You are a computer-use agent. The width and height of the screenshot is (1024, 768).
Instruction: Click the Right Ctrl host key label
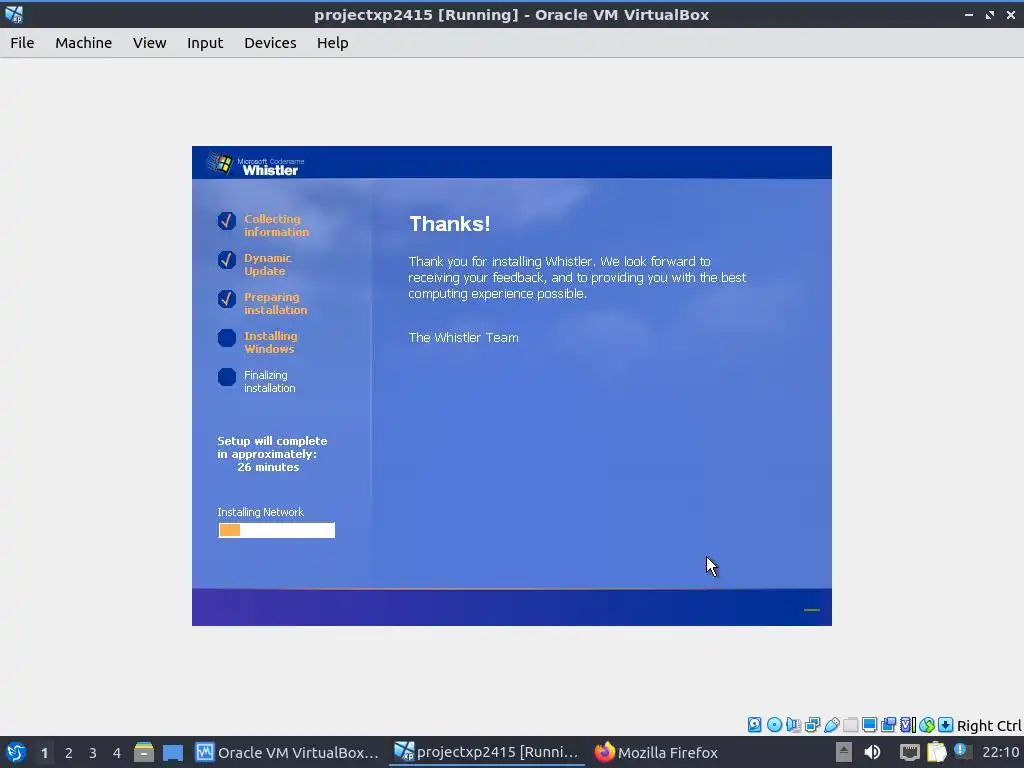coord(989,726)
